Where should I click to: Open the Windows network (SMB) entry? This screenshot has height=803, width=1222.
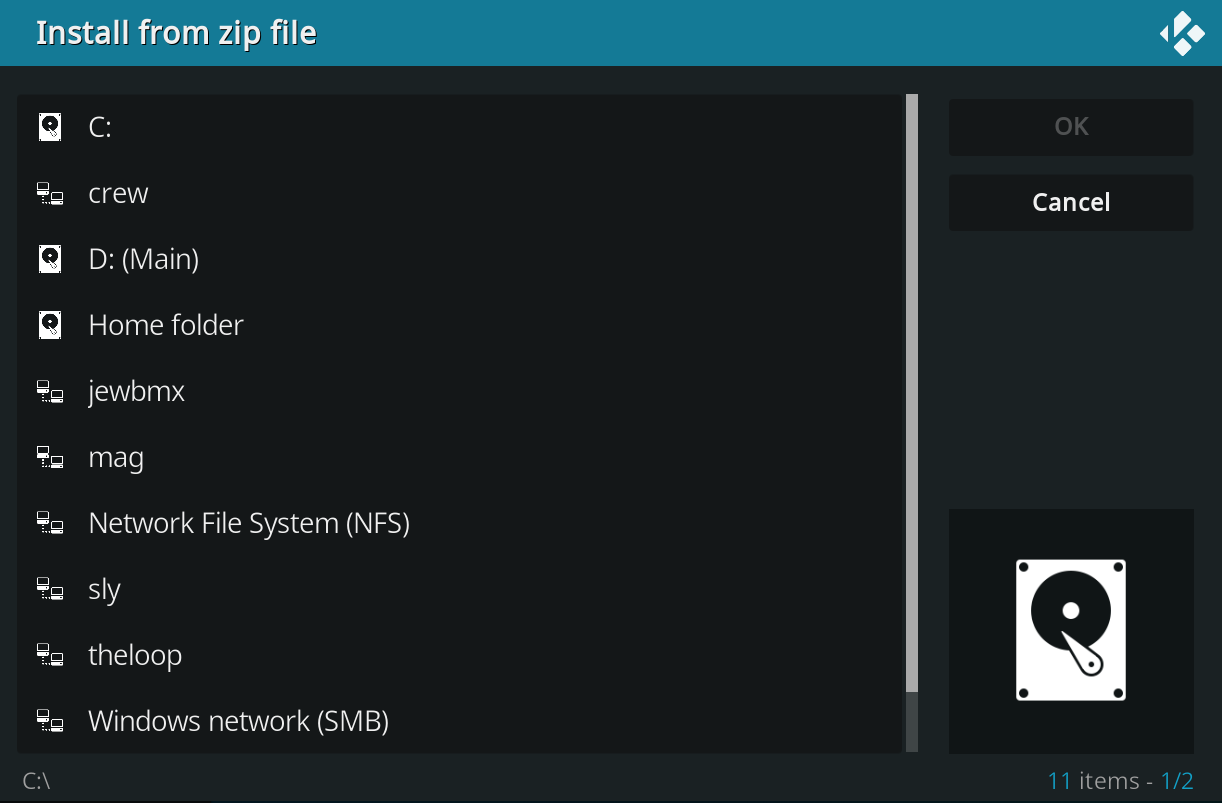(x=238, y=721)
